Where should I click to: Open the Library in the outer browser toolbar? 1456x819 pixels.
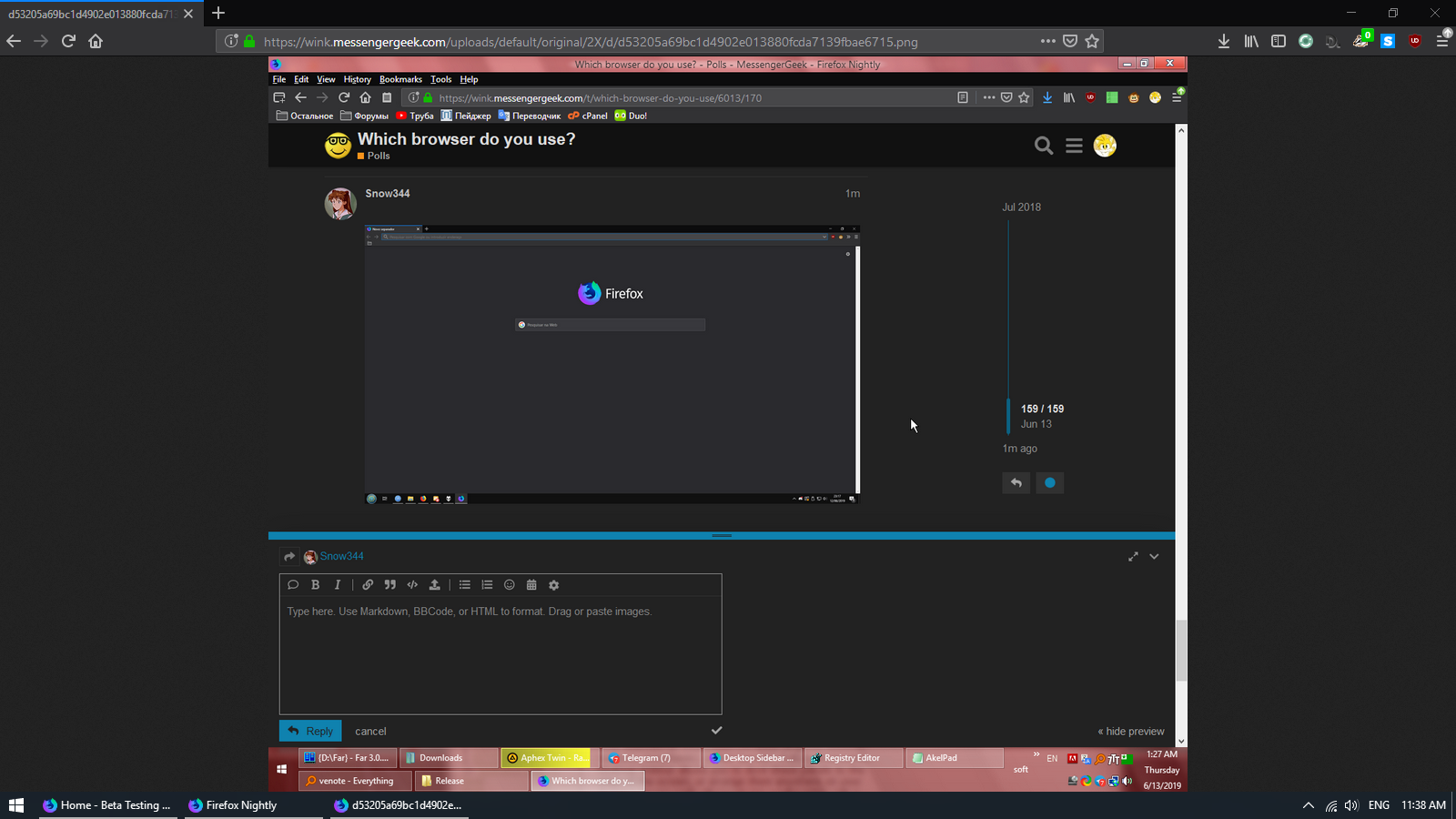(x=1251, y=41)
